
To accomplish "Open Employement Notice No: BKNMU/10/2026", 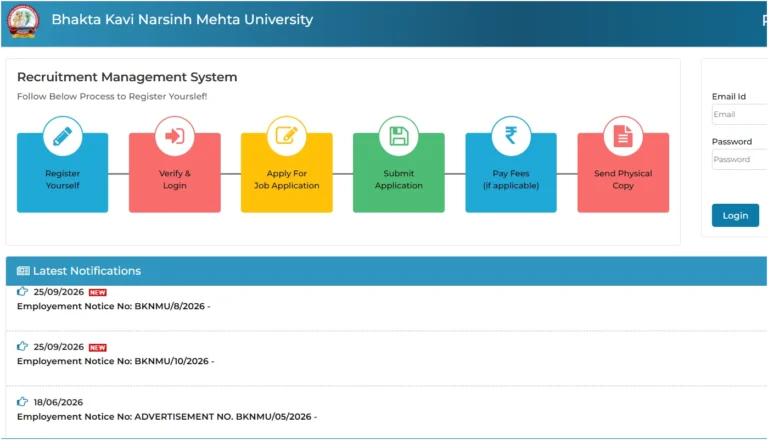I will [116, 361].
